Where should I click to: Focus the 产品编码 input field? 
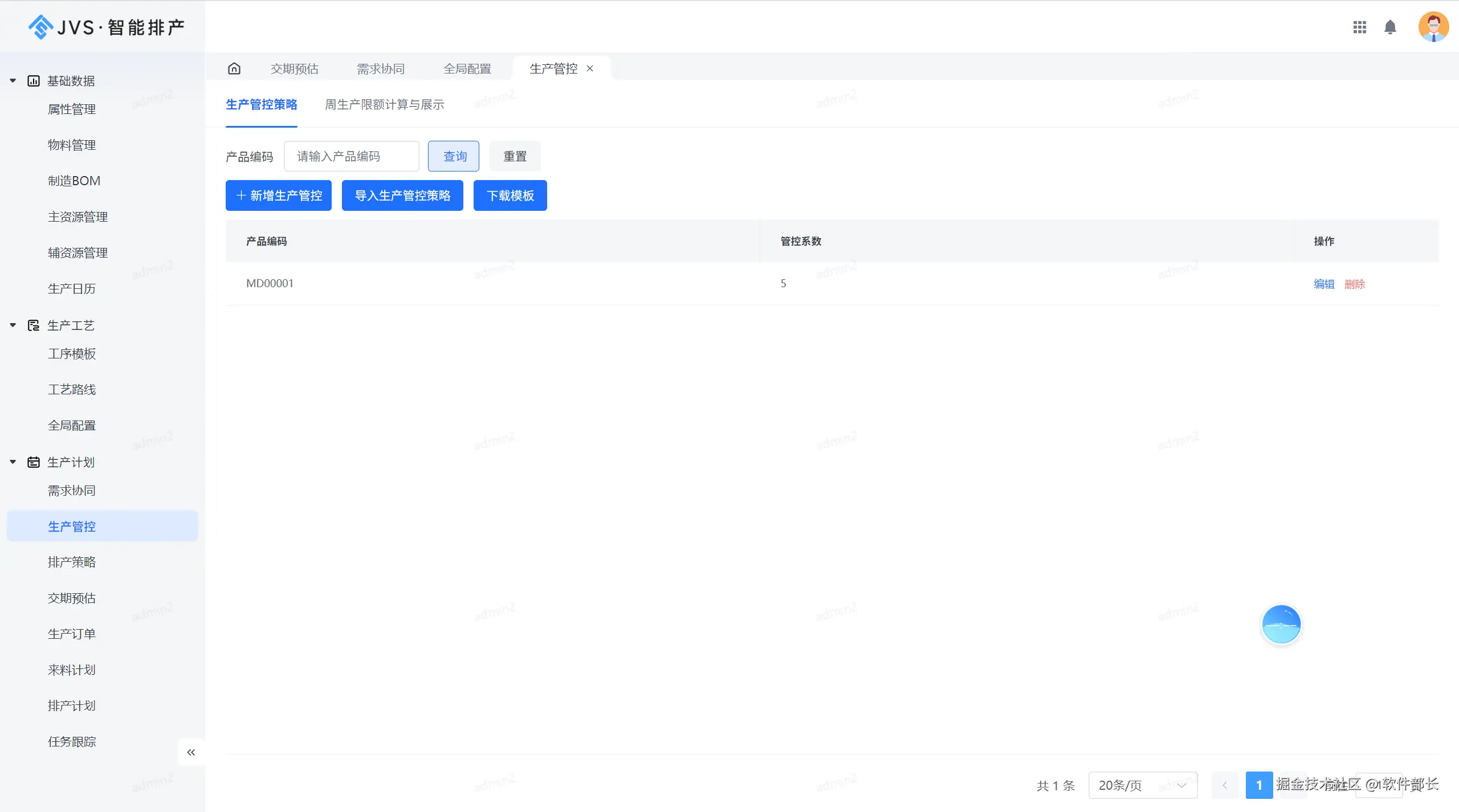[x=351, y=156]
